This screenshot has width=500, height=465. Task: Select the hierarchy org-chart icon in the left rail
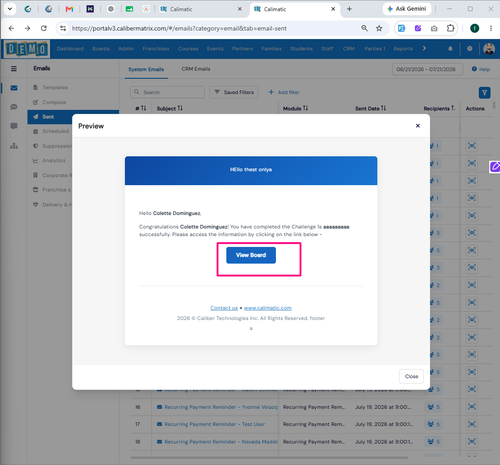[14, 146]
